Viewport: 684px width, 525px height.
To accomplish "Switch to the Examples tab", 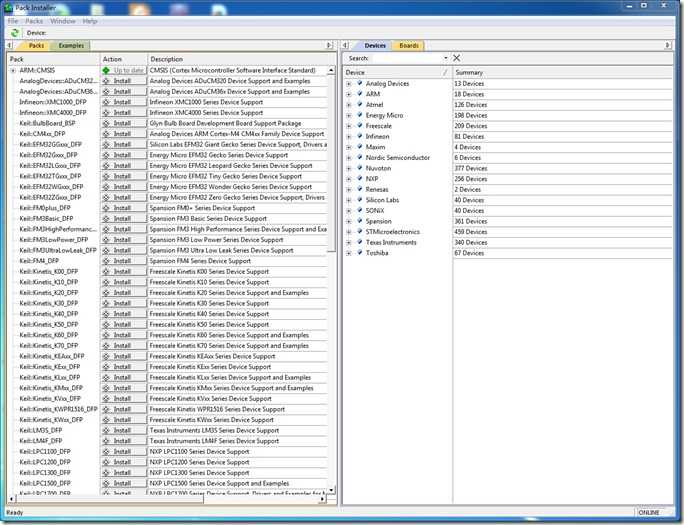I will [x=71, y=45].
